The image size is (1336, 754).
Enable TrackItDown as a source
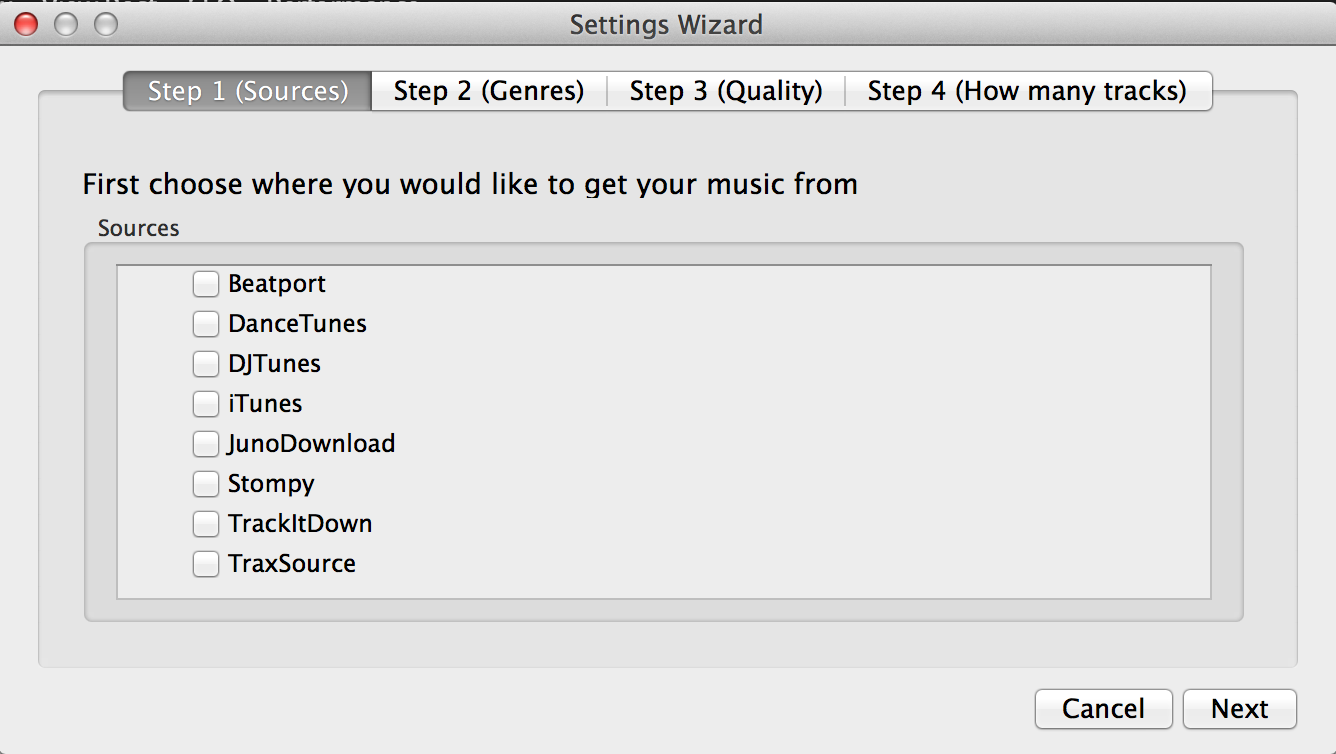pos(206,524)
